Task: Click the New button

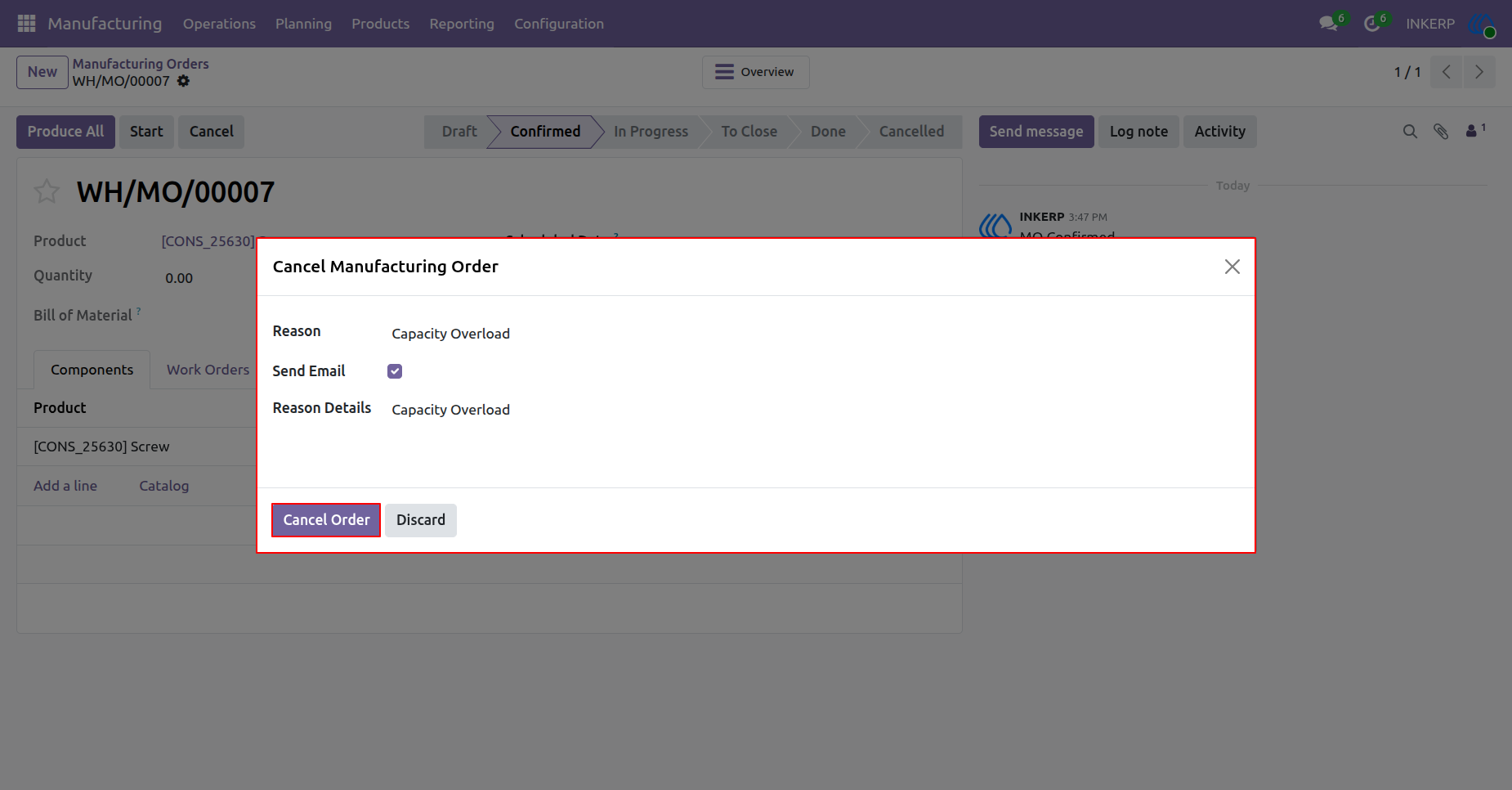Action: click(42, 72)
